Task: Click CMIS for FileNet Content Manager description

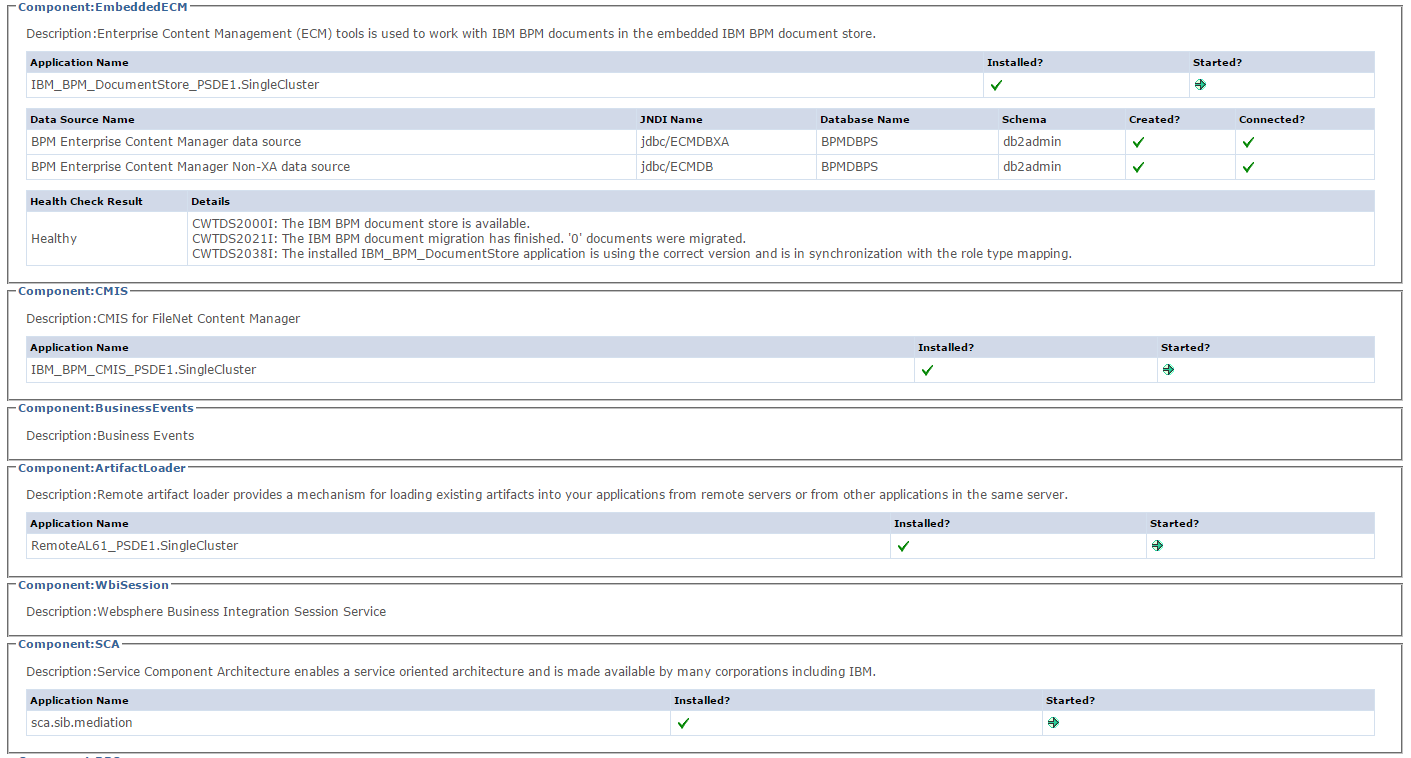Action: click(163, 319)
